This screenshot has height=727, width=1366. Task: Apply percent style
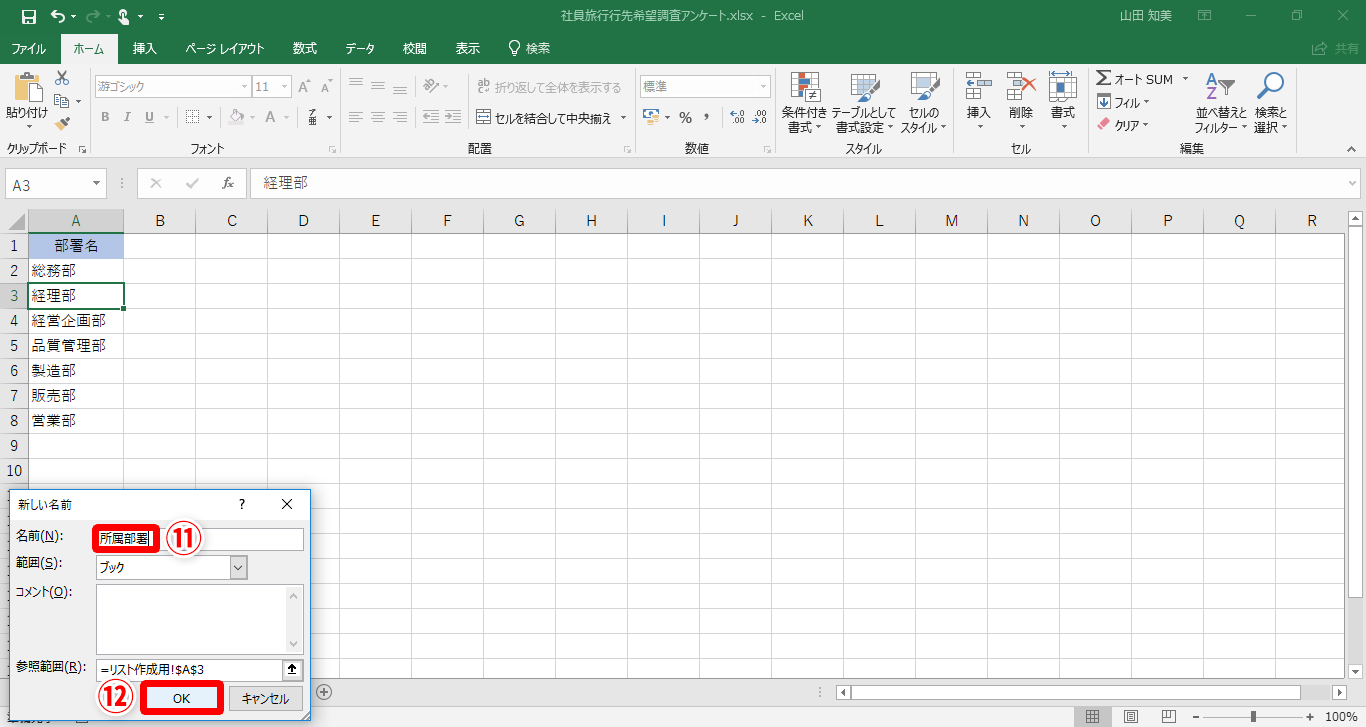click(x=685, y=117)
